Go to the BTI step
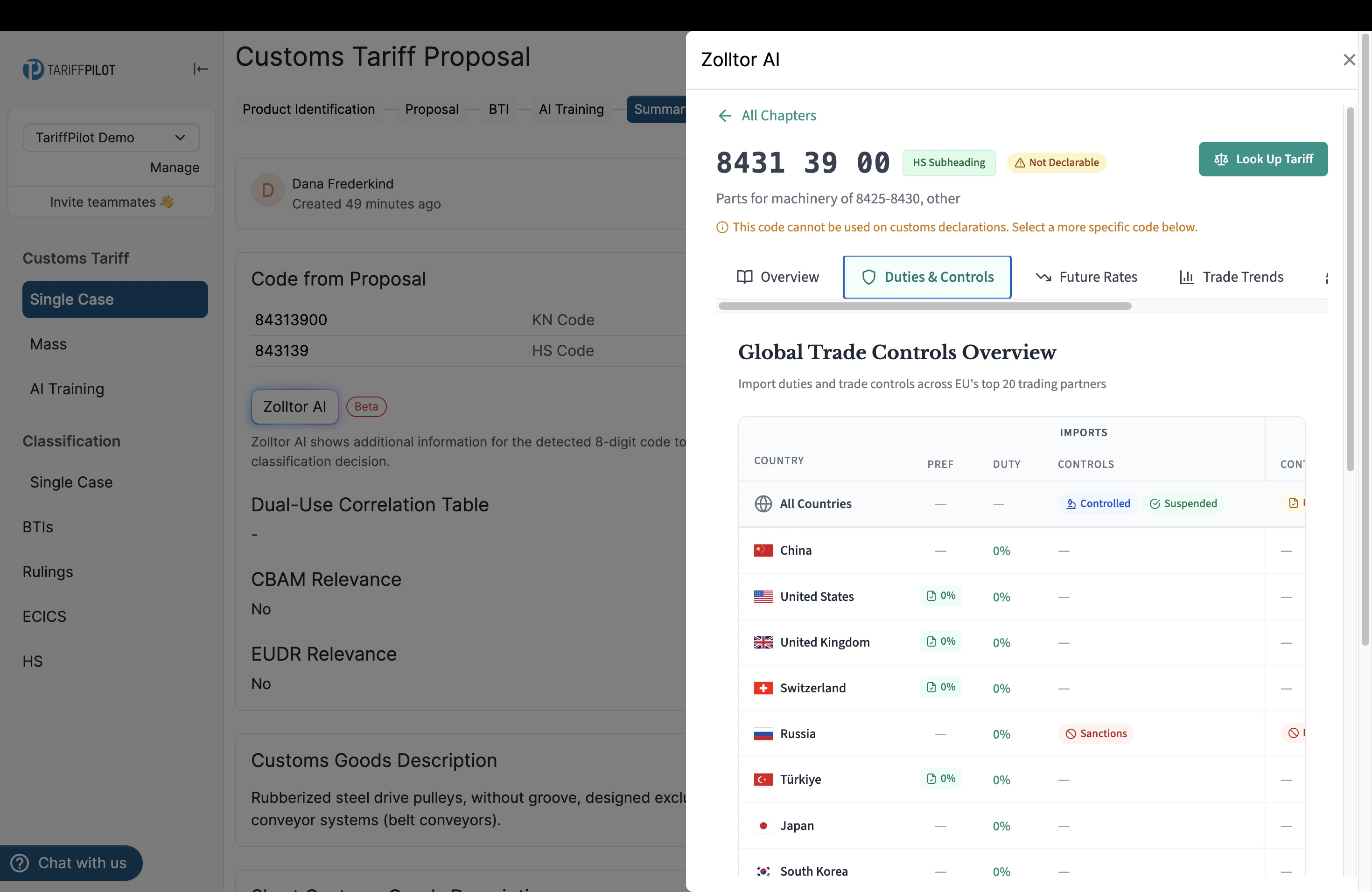Screen dimensions: 1372x892 coord(499,109)
